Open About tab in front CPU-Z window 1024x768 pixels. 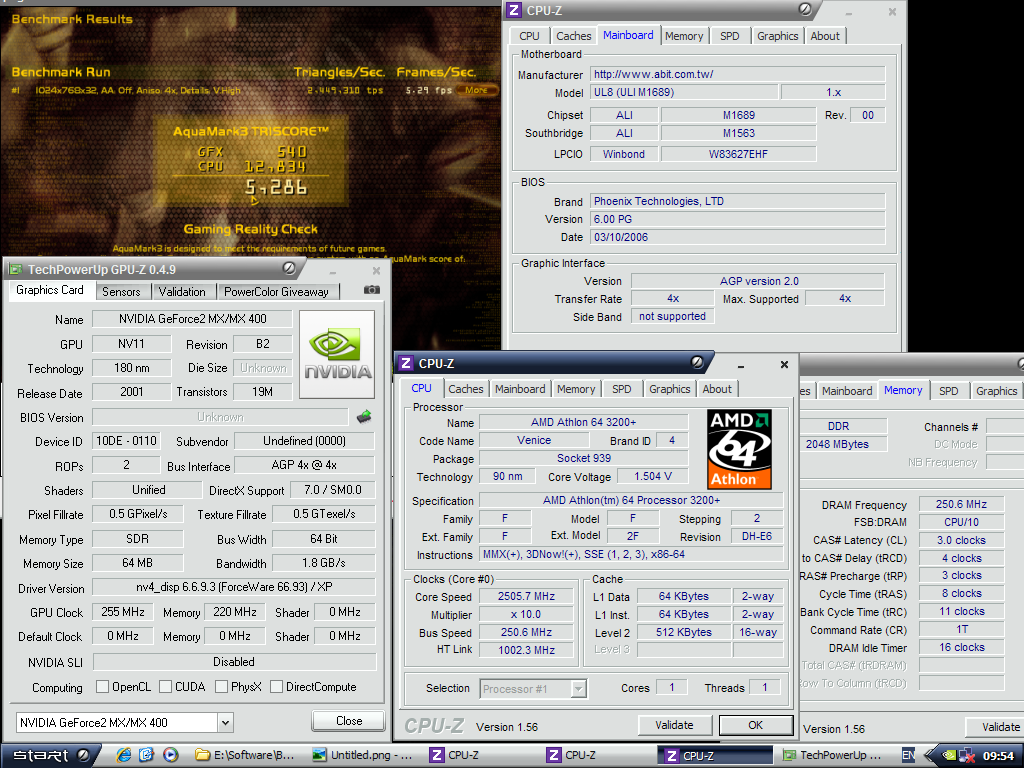point(717,389)
